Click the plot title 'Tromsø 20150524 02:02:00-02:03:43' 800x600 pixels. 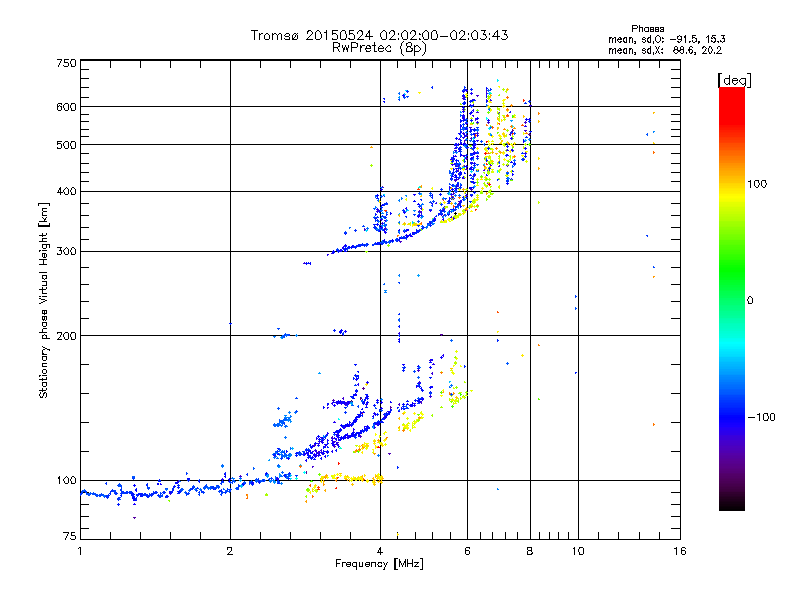coord(379,35)
